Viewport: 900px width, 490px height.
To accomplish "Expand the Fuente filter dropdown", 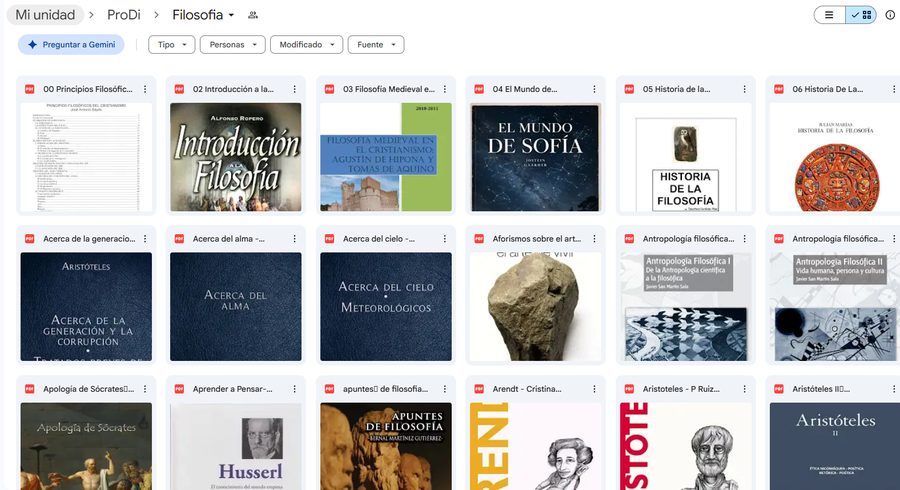I will pyautogui.click(x=376, y=45).
